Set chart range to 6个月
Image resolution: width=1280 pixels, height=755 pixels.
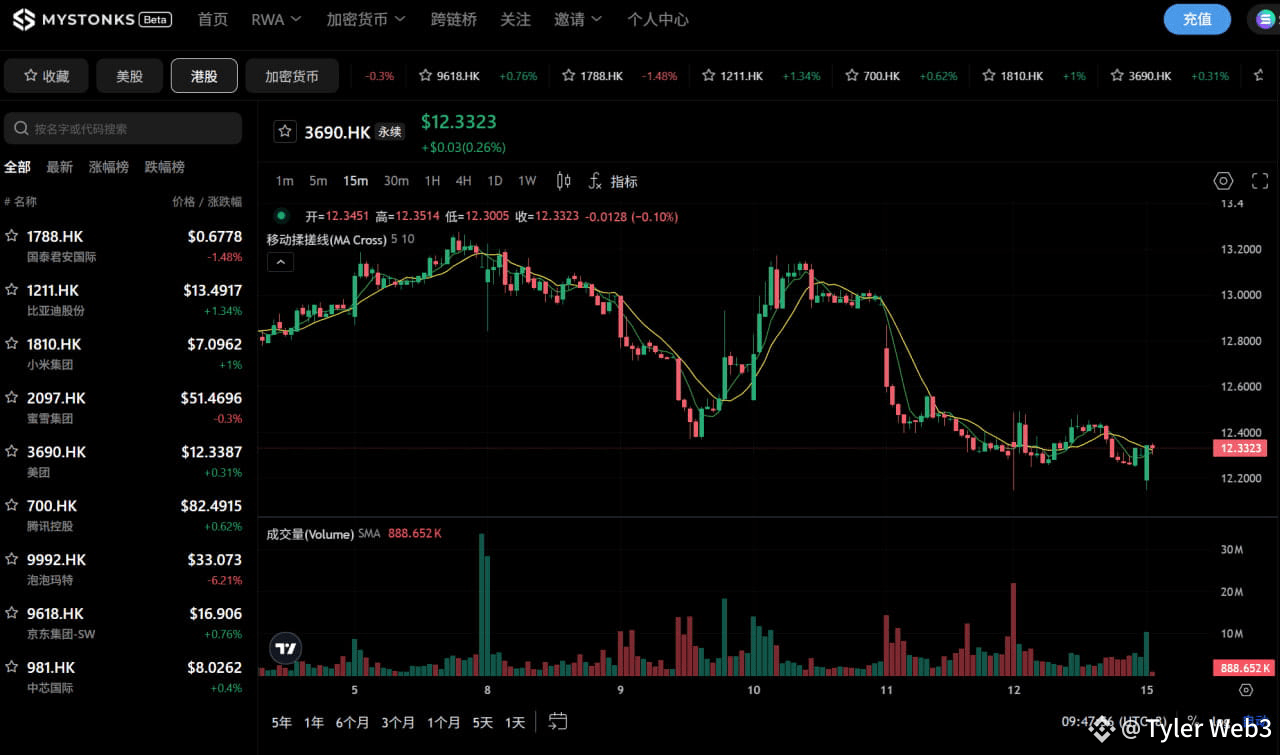352,722
